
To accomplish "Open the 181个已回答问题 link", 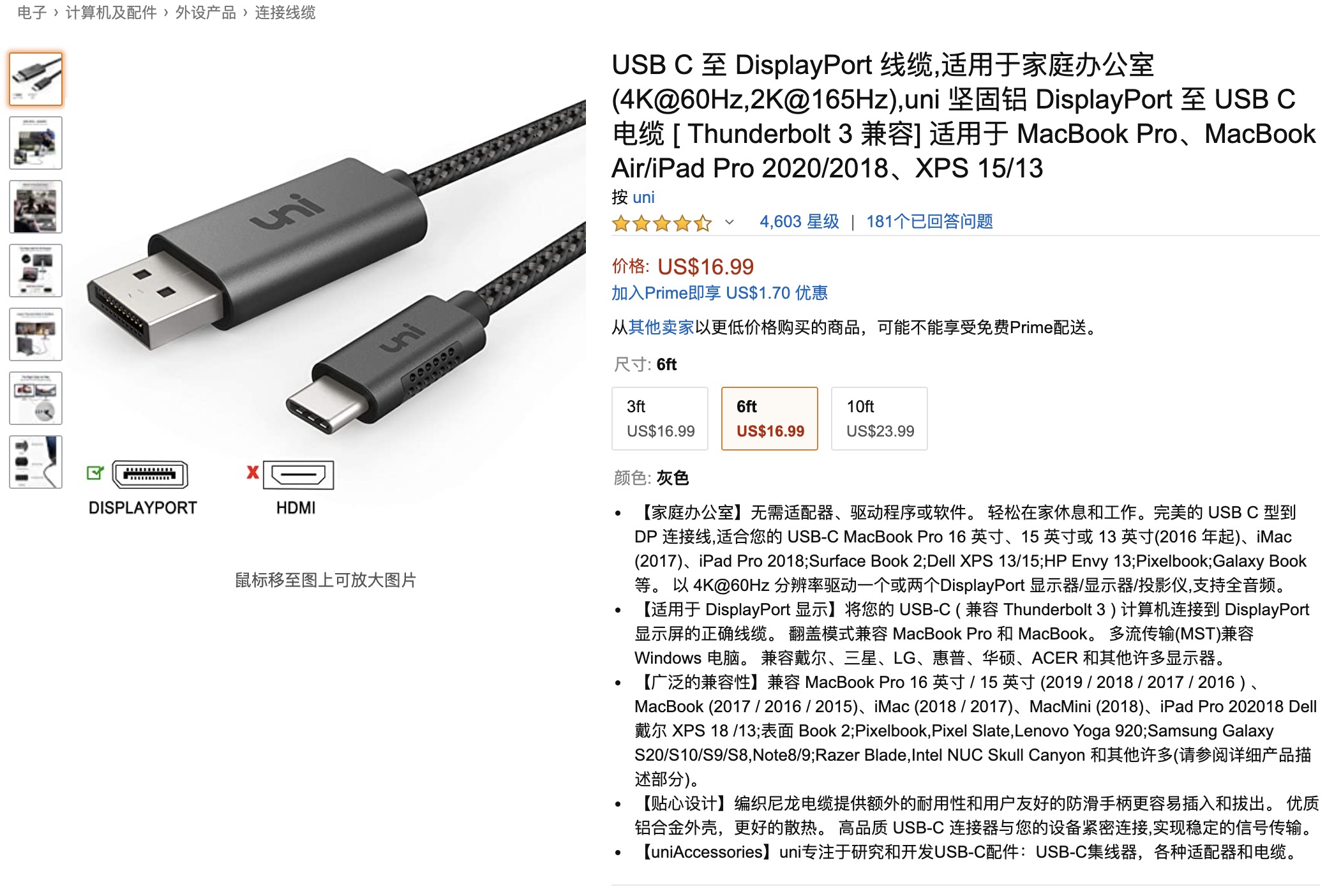I will point(929,221).
